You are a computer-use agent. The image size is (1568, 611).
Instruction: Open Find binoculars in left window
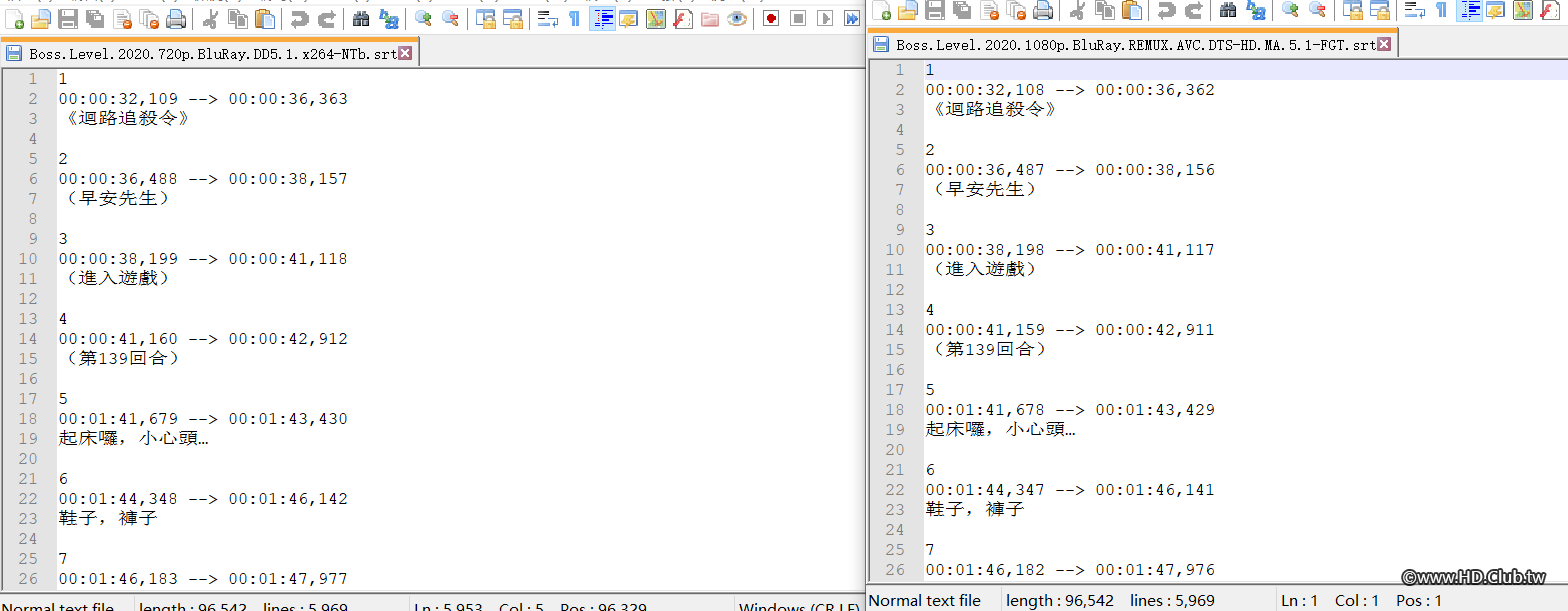(x=361, y=19)
